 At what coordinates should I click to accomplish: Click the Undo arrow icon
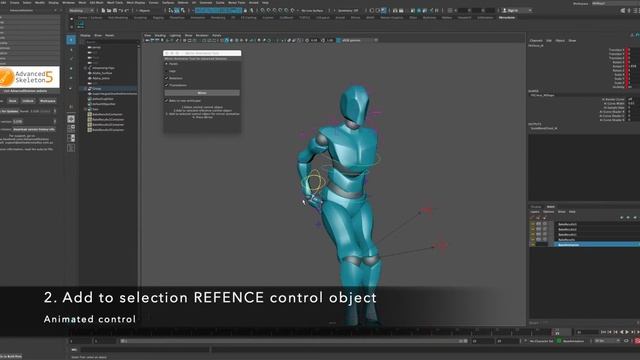(x=120, y=11)
